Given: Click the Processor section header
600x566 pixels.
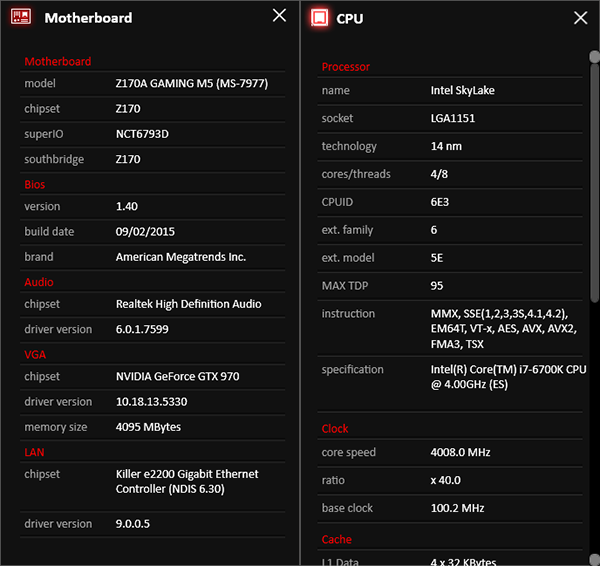Looking at the screenshot, I should pyautogui.click(x=345, y=67).
